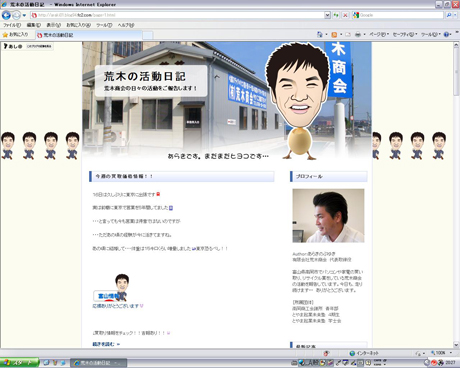Open post title 今週の買取価格情報！！
The width and height of the screenshot is (460, 368).
pyautogui.click(x=124, y=176)
